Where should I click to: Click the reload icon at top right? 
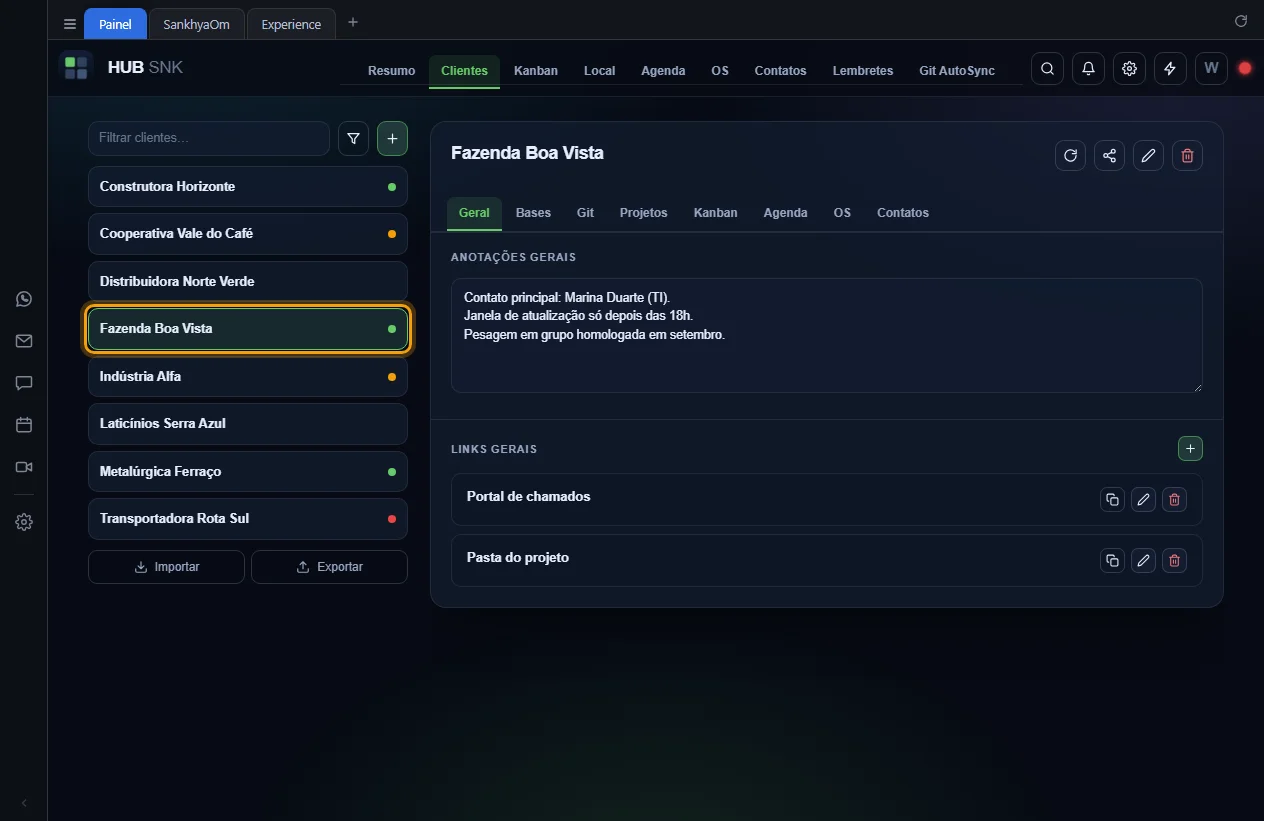click(1241, 21)
